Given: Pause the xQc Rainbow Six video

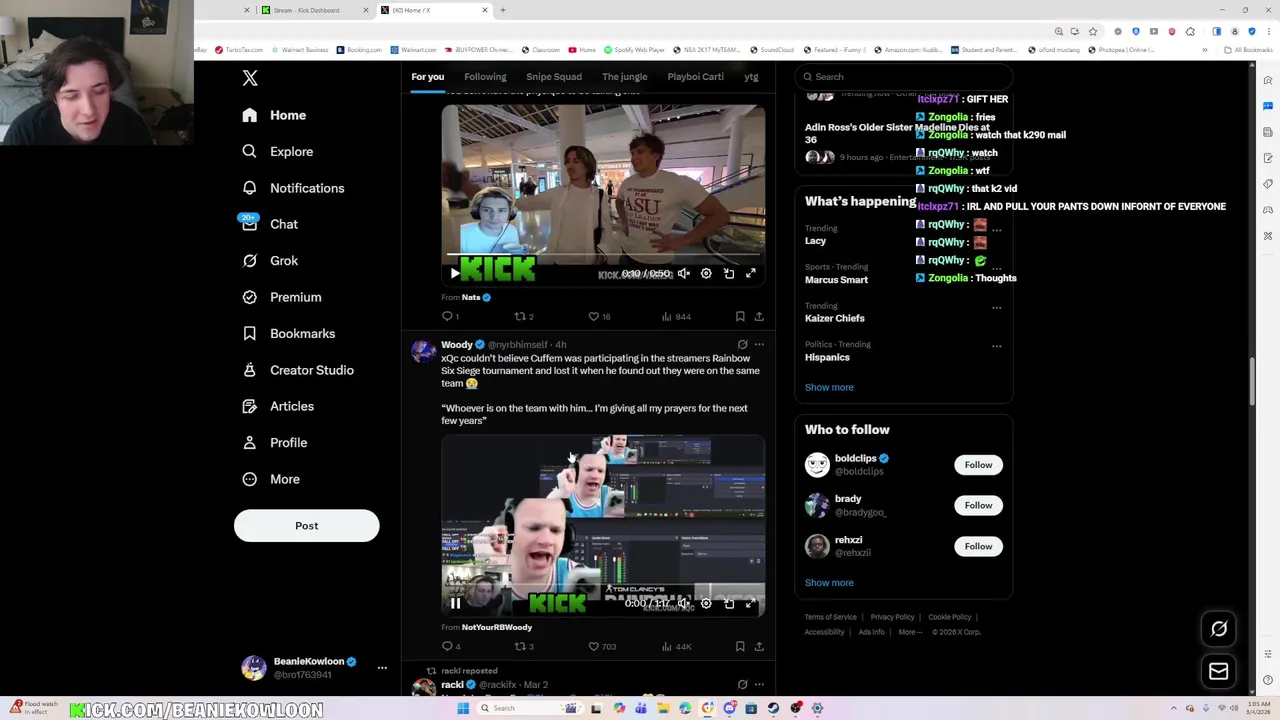Looking at the screenshot, I should click(455, 603).
